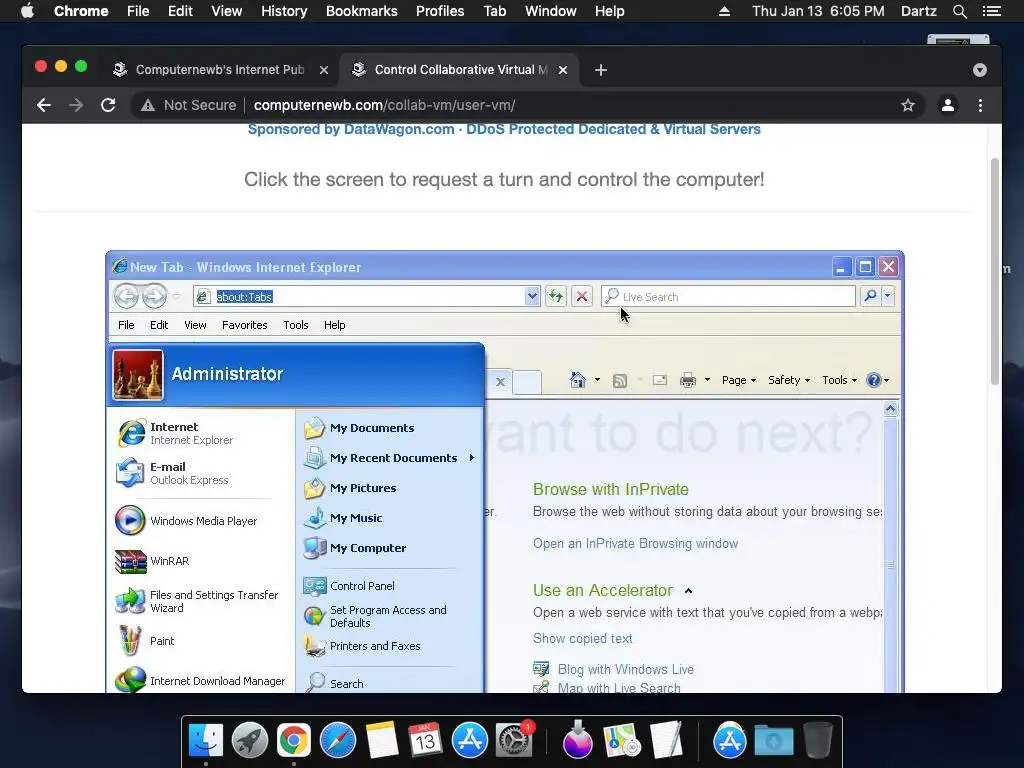
Task: Open System Preferences from the Dock
Action: 514,740
